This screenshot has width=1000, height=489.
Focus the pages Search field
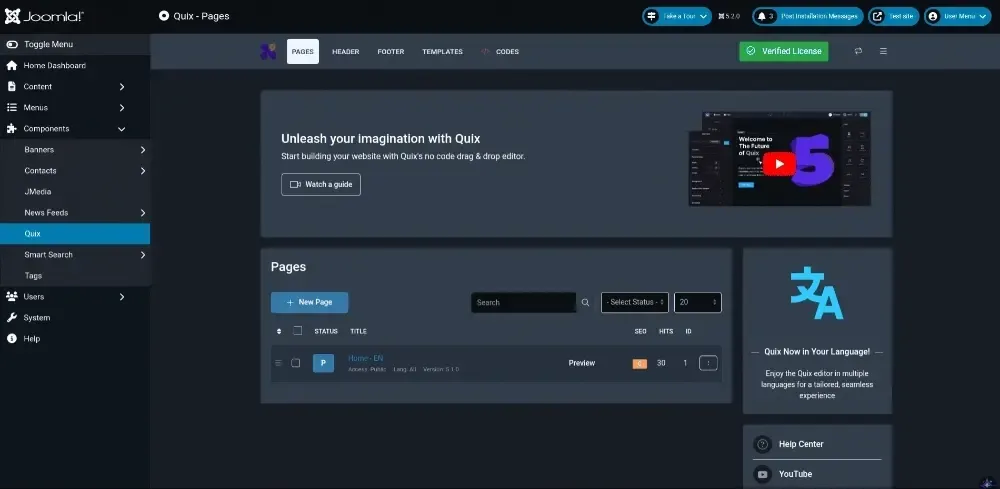524,302
